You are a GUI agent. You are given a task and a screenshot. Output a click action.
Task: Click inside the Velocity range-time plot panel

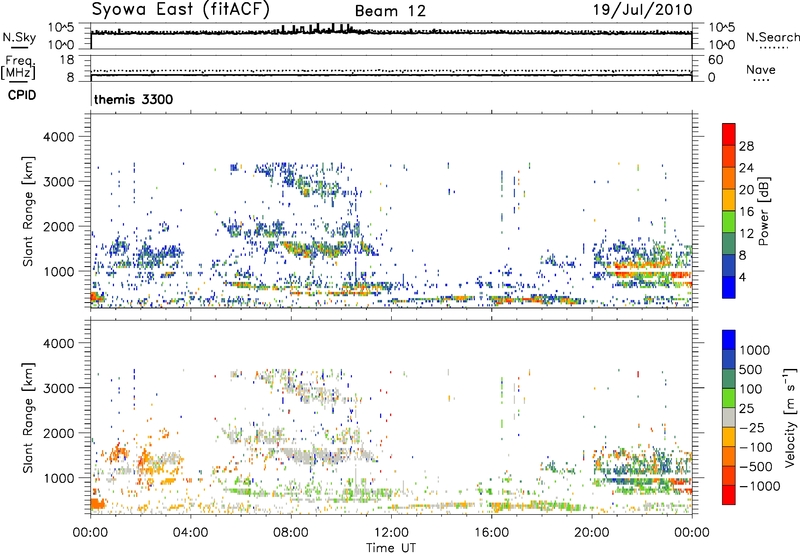point(391,417)
